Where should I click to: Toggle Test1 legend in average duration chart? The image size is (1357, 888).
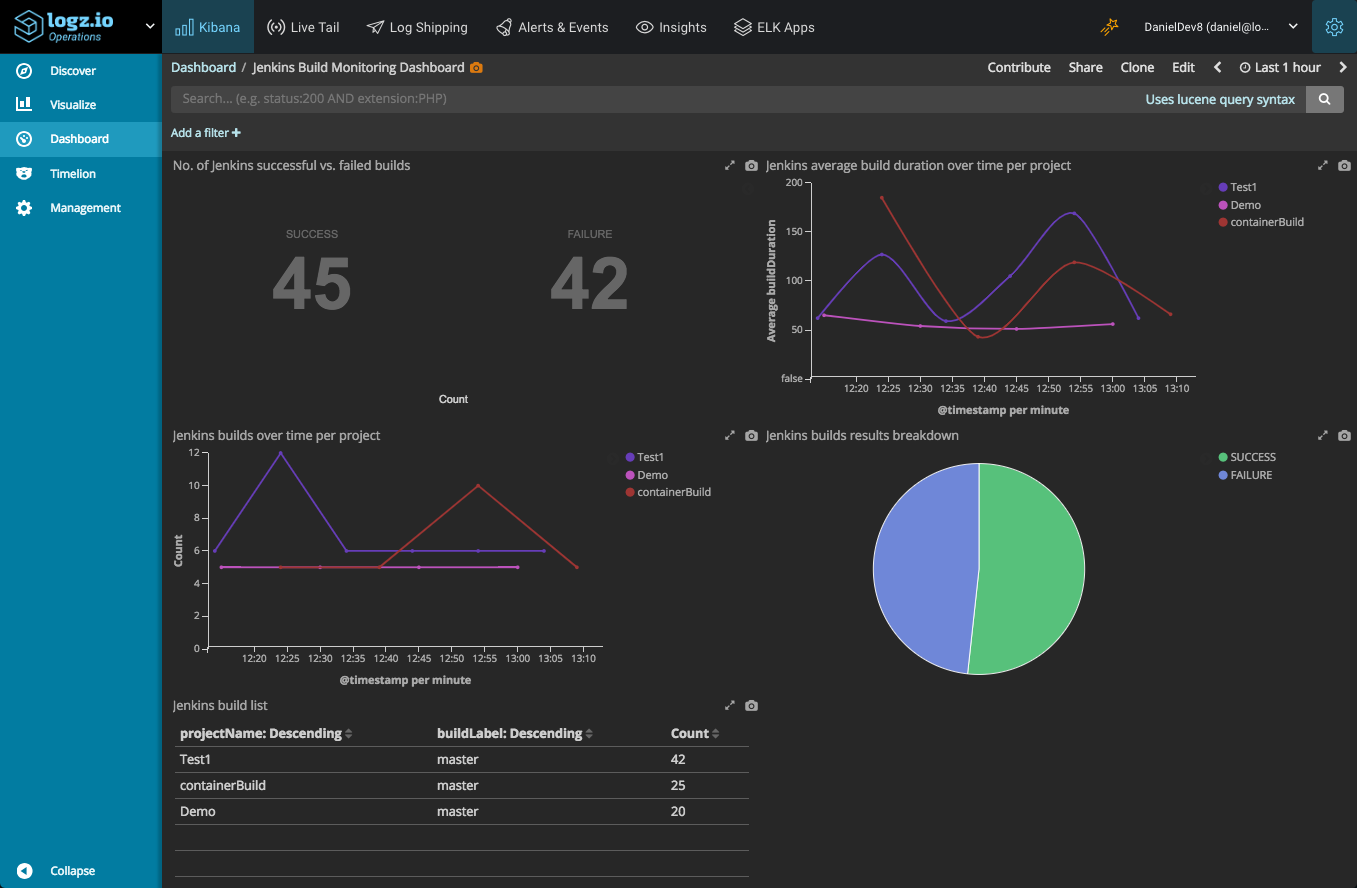1238,187
